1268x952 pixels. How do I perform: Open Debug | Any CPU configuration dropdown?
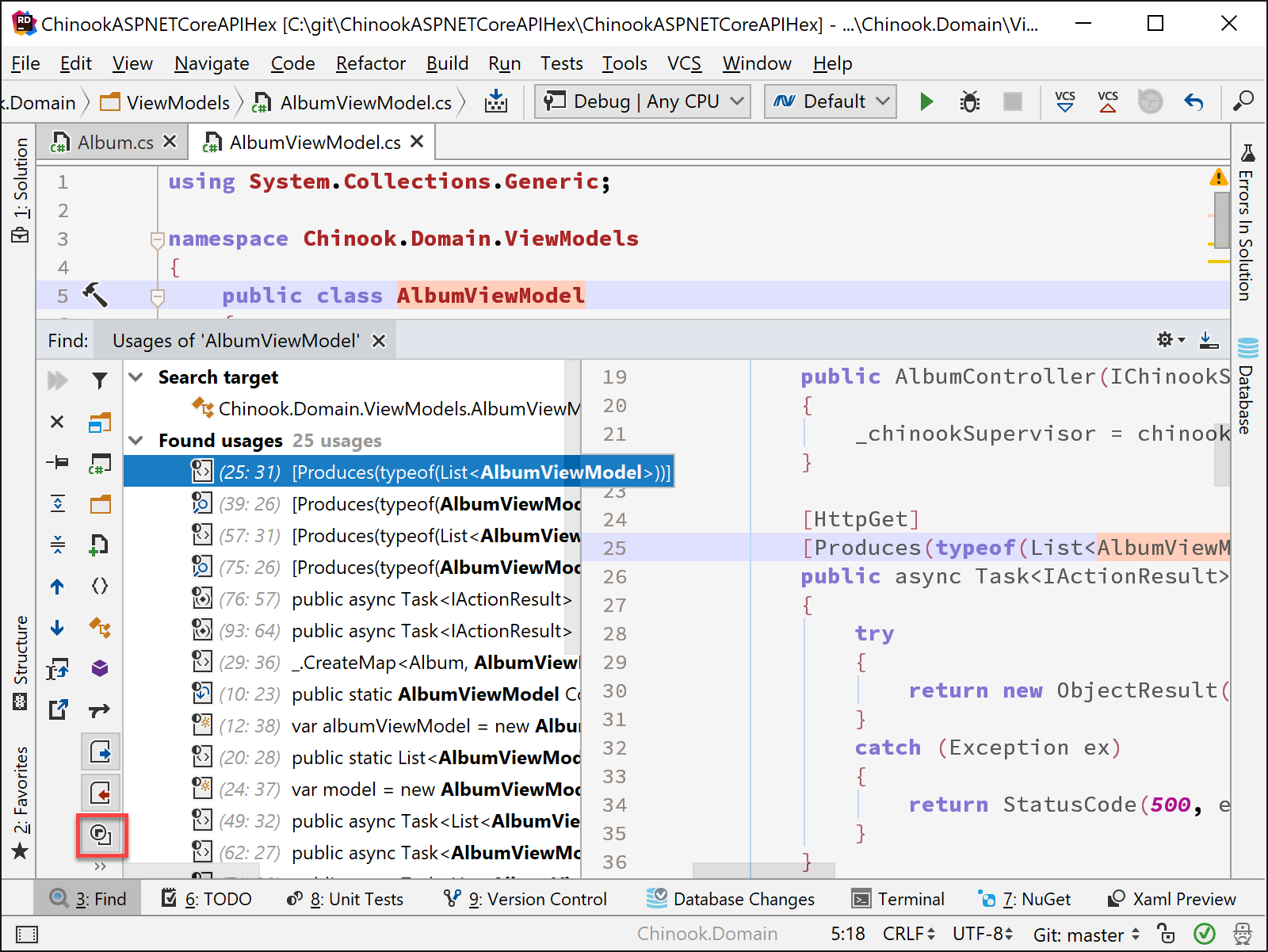(643, 101)
